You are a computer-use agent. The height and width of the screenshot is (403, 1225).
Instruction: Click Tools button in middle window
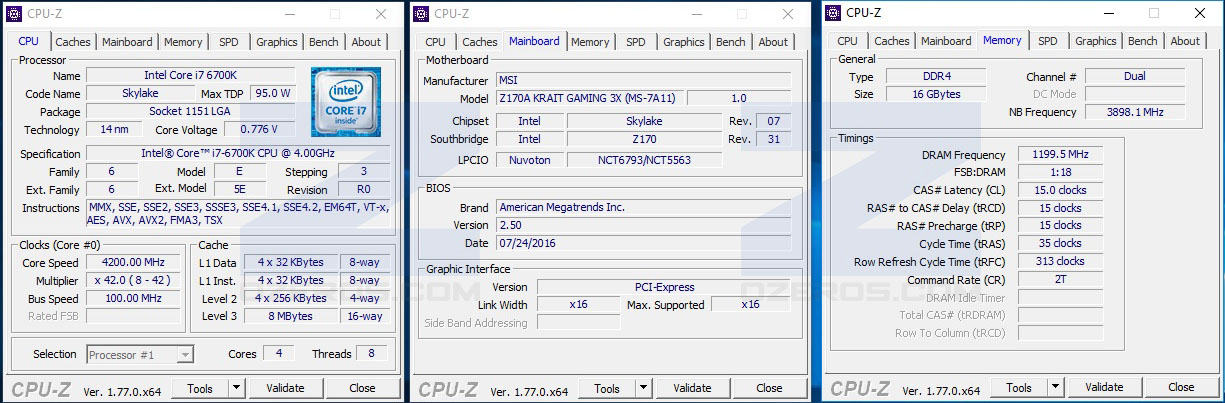coord(607,388)
